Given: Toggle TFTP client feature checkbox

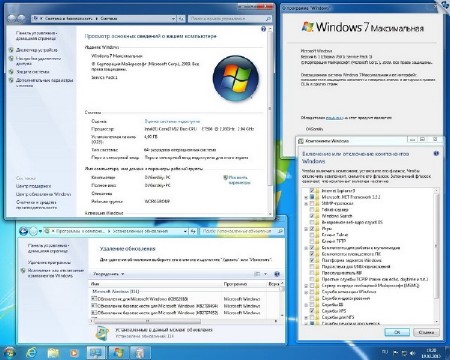Looking at the screenshot, I should (312, 241).
